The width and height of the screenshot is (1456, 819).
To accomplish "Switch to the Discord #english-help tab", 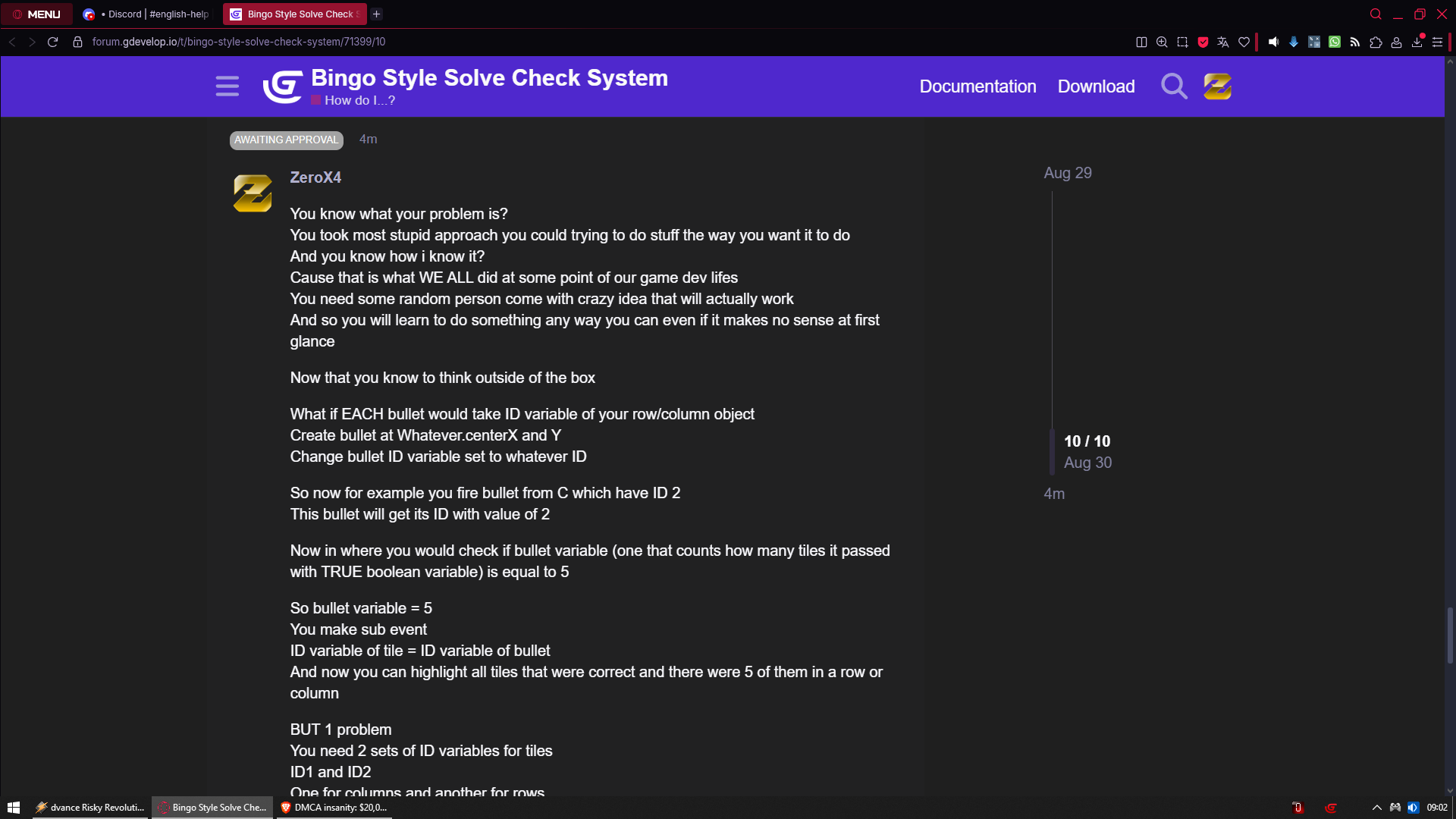I will tap(147, 14).
